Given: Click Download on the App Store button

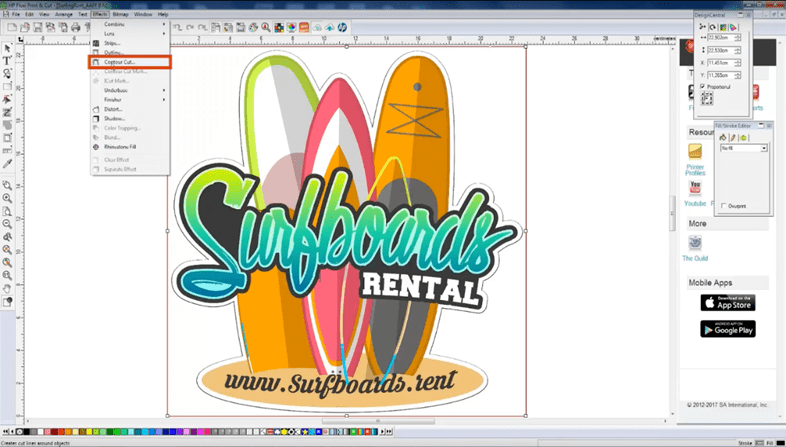Looking at the screenshot, I should tap(727, 302).
